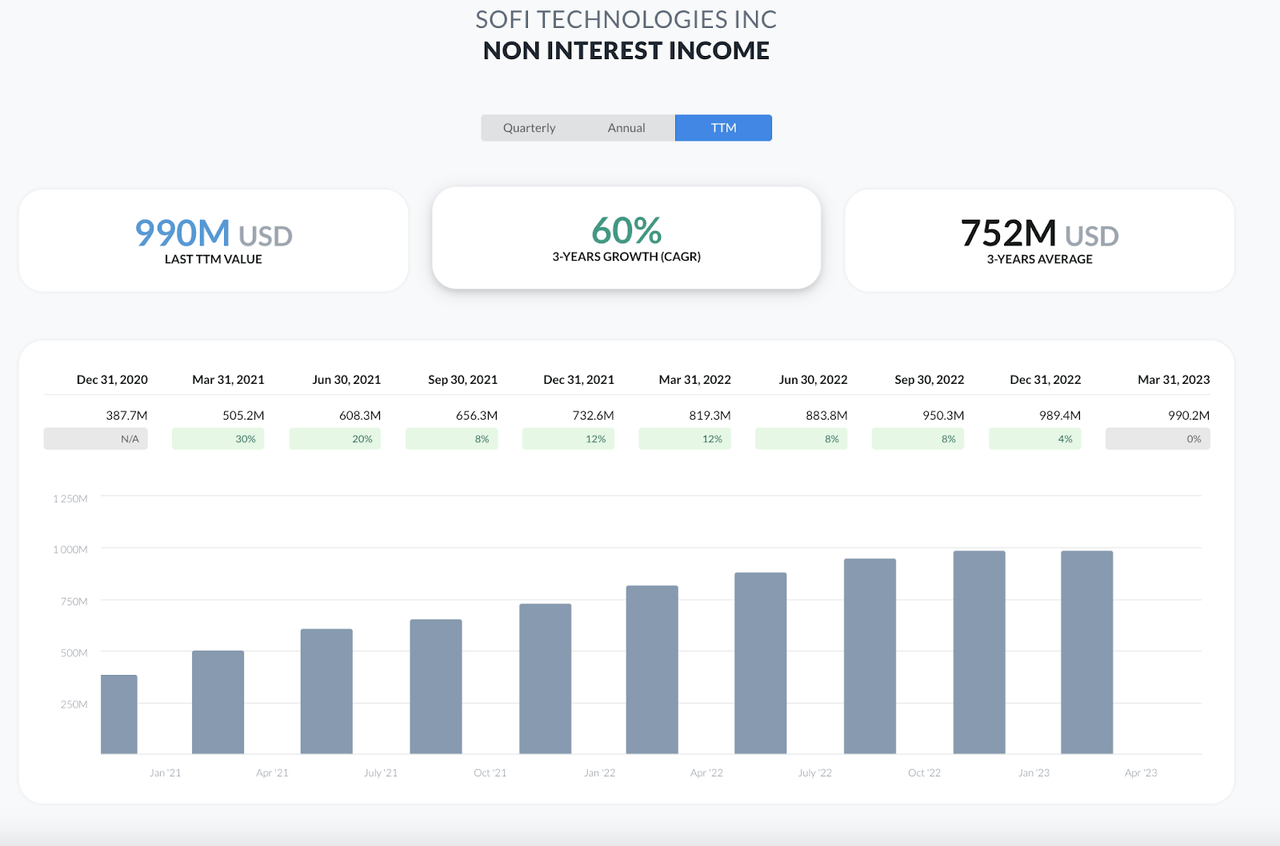Screen dimensions: 1280x846
Task: Click the chart bar for Dec 2022
Action: (979, 652)
